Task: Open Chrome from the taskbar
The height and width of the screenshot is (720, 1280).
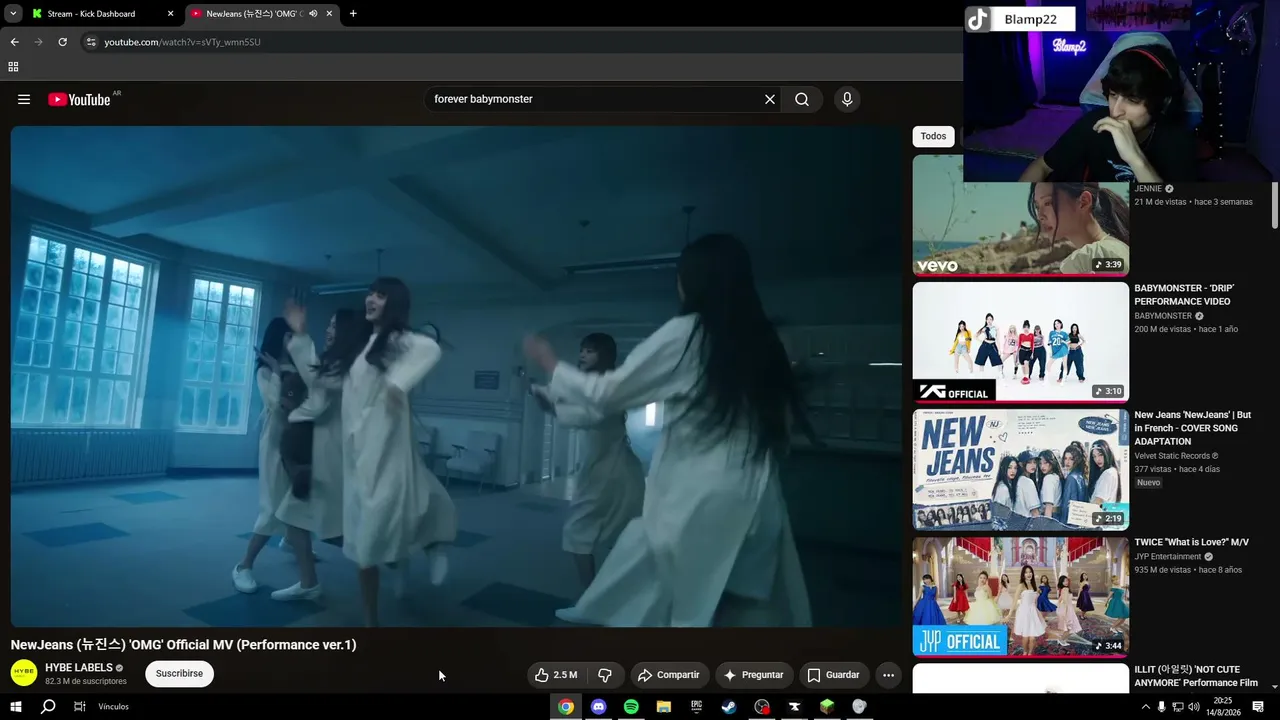Action: pos(566,707)
